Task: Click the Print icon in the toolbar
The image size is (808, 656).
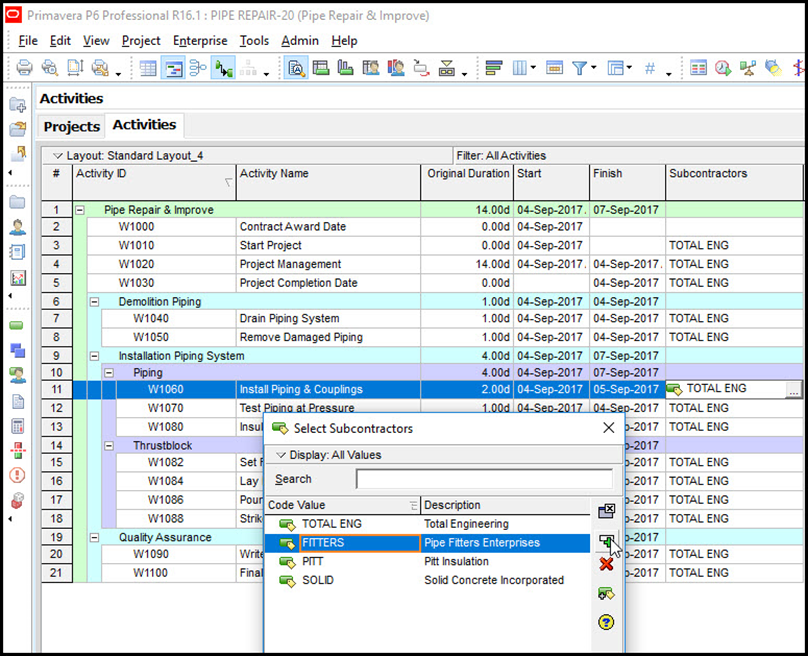Action: (24, 68)
